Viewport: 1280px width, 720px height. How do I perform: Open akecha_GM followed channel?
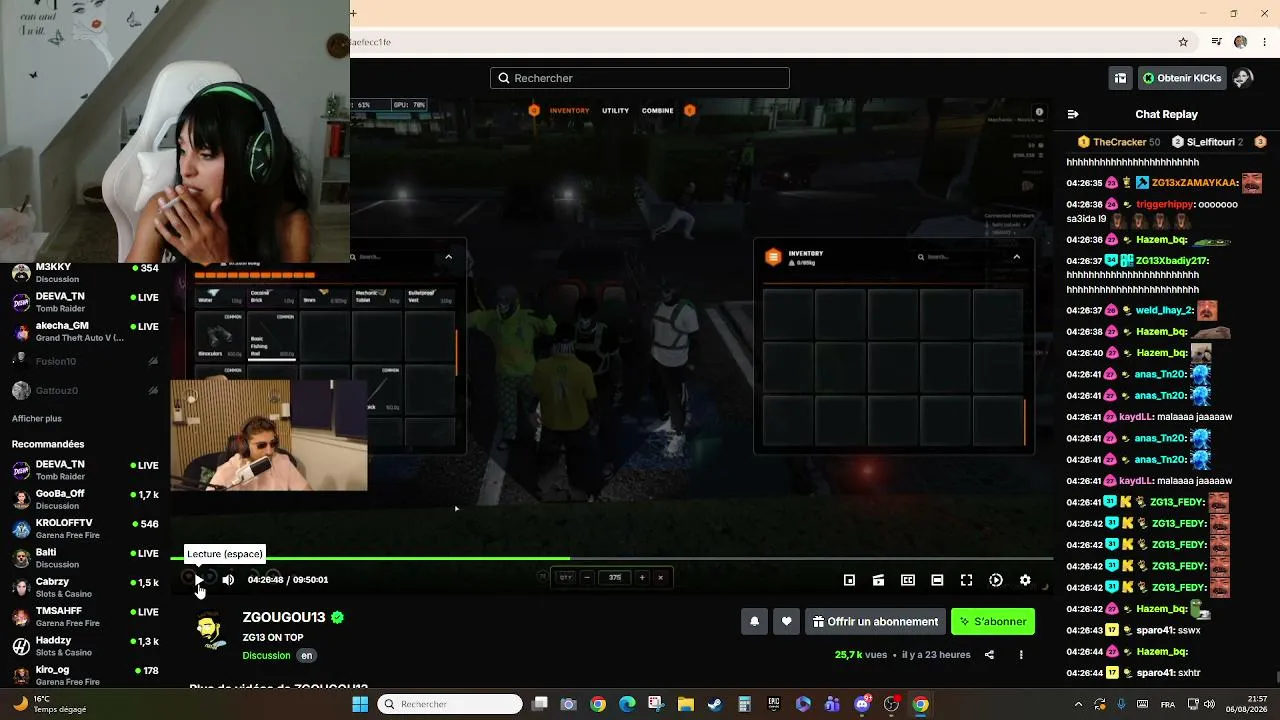click(85, 331)
